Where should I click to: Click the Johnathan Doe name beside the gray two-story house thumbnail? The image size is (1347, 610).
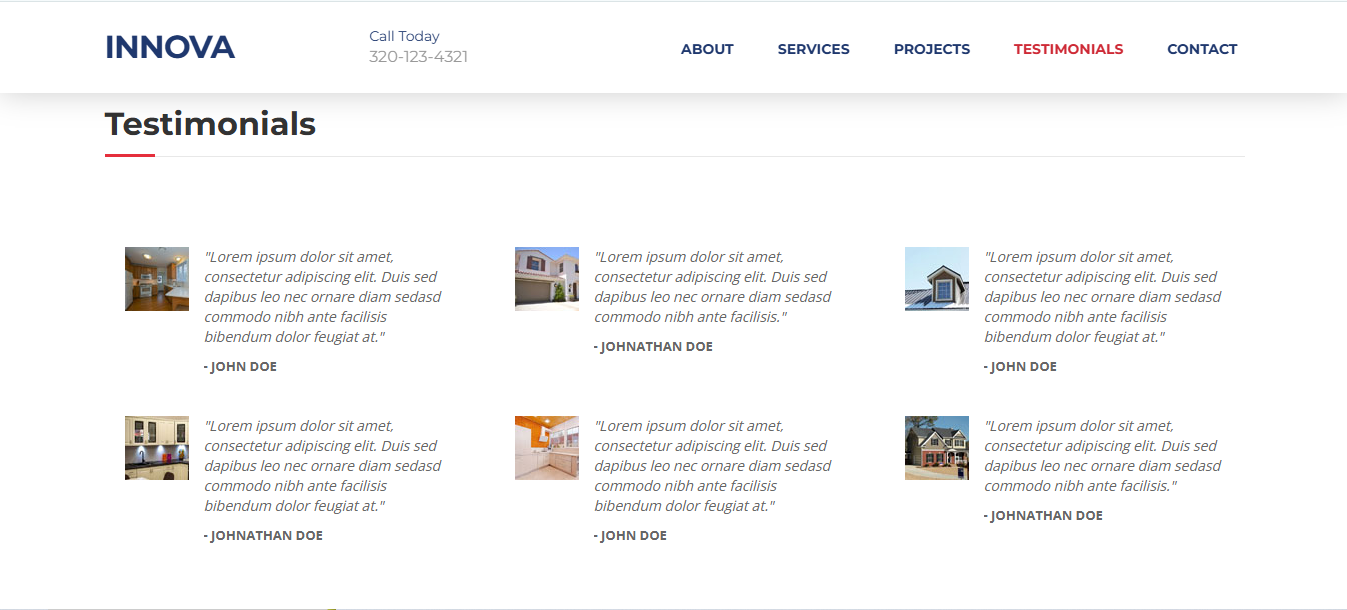pos(1043,516)
